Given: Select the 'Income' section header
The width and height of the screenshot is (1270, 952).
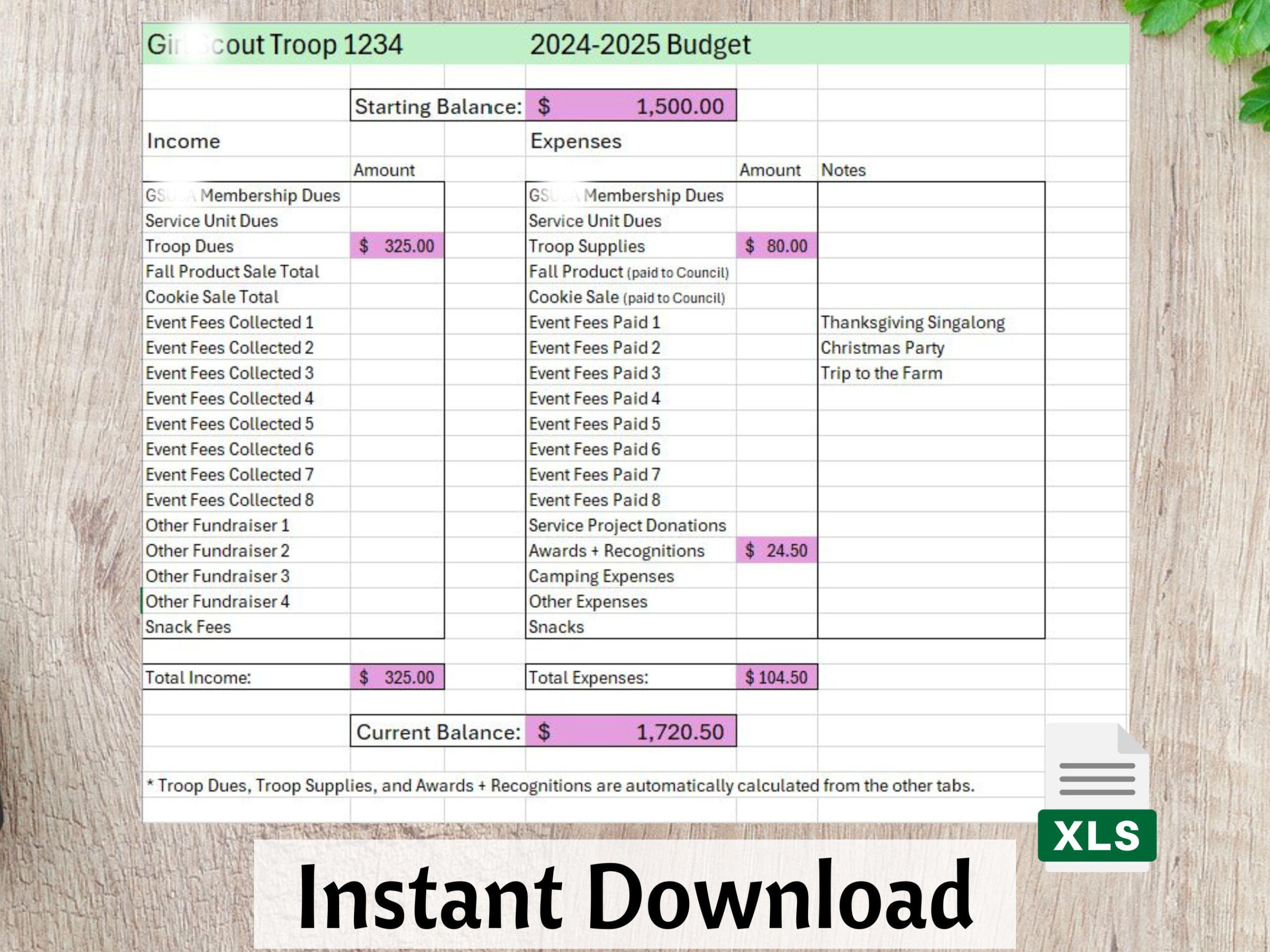Looking at the screenshot, I should (183, 141).
